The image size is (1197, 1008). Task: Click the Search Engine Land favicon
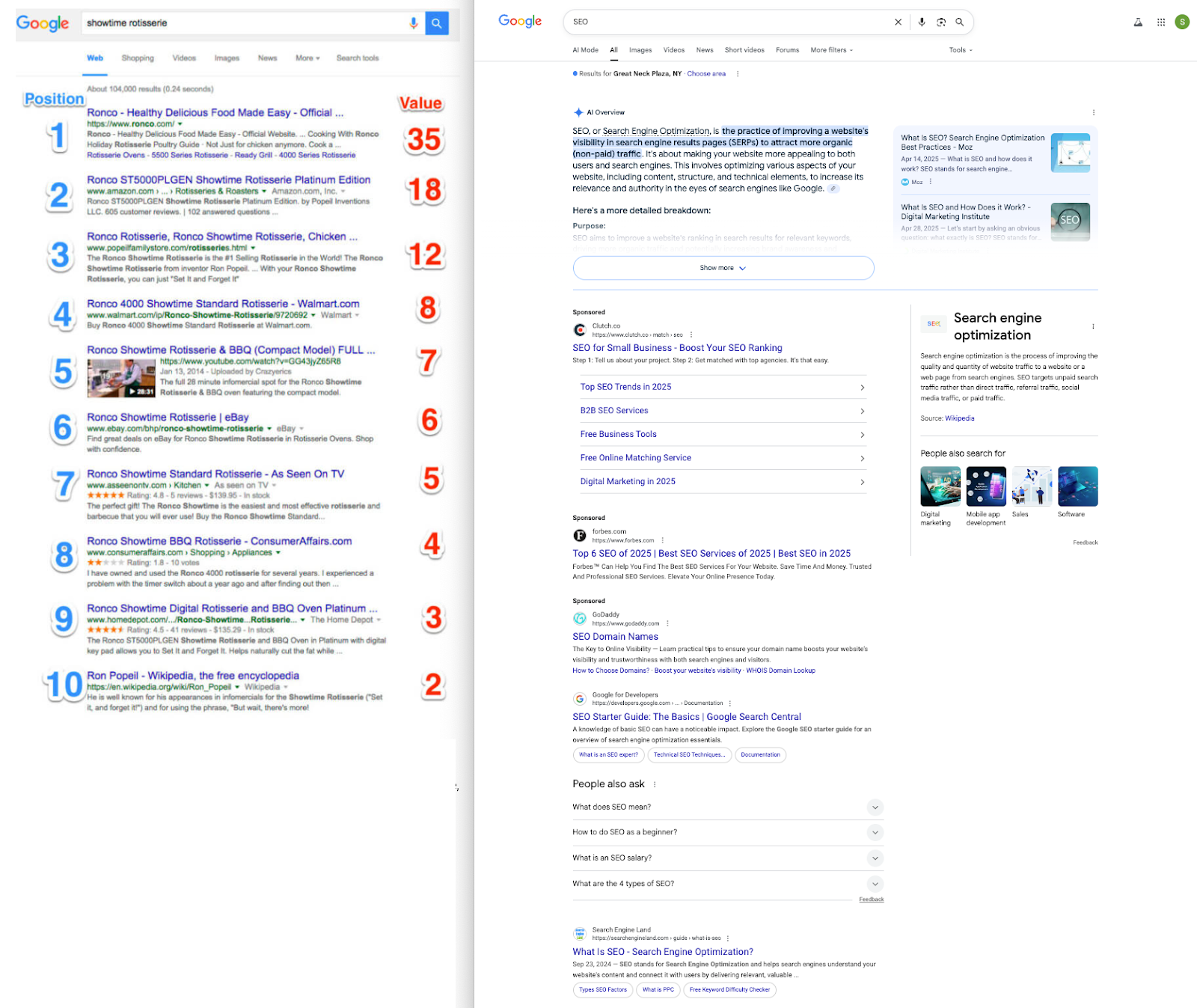click(x=579, y=933)
